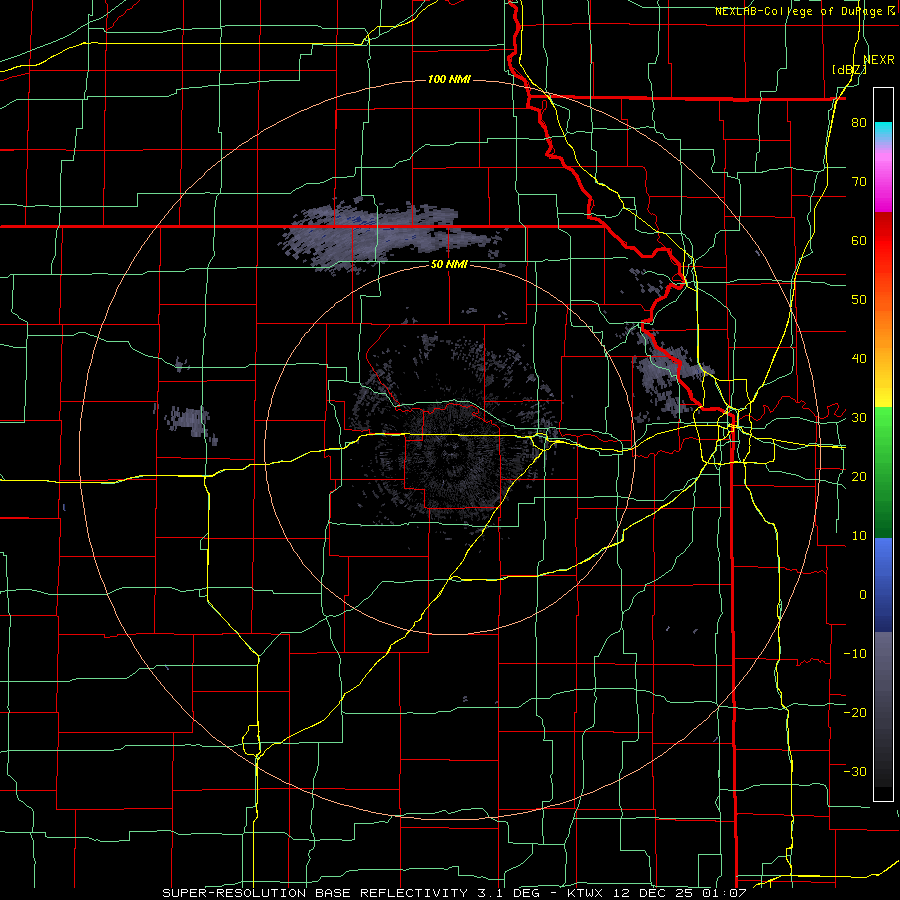Click the 0 value on the color scale
The height and width of the screenshot is (900, 900).
click(x=863, y=595)
